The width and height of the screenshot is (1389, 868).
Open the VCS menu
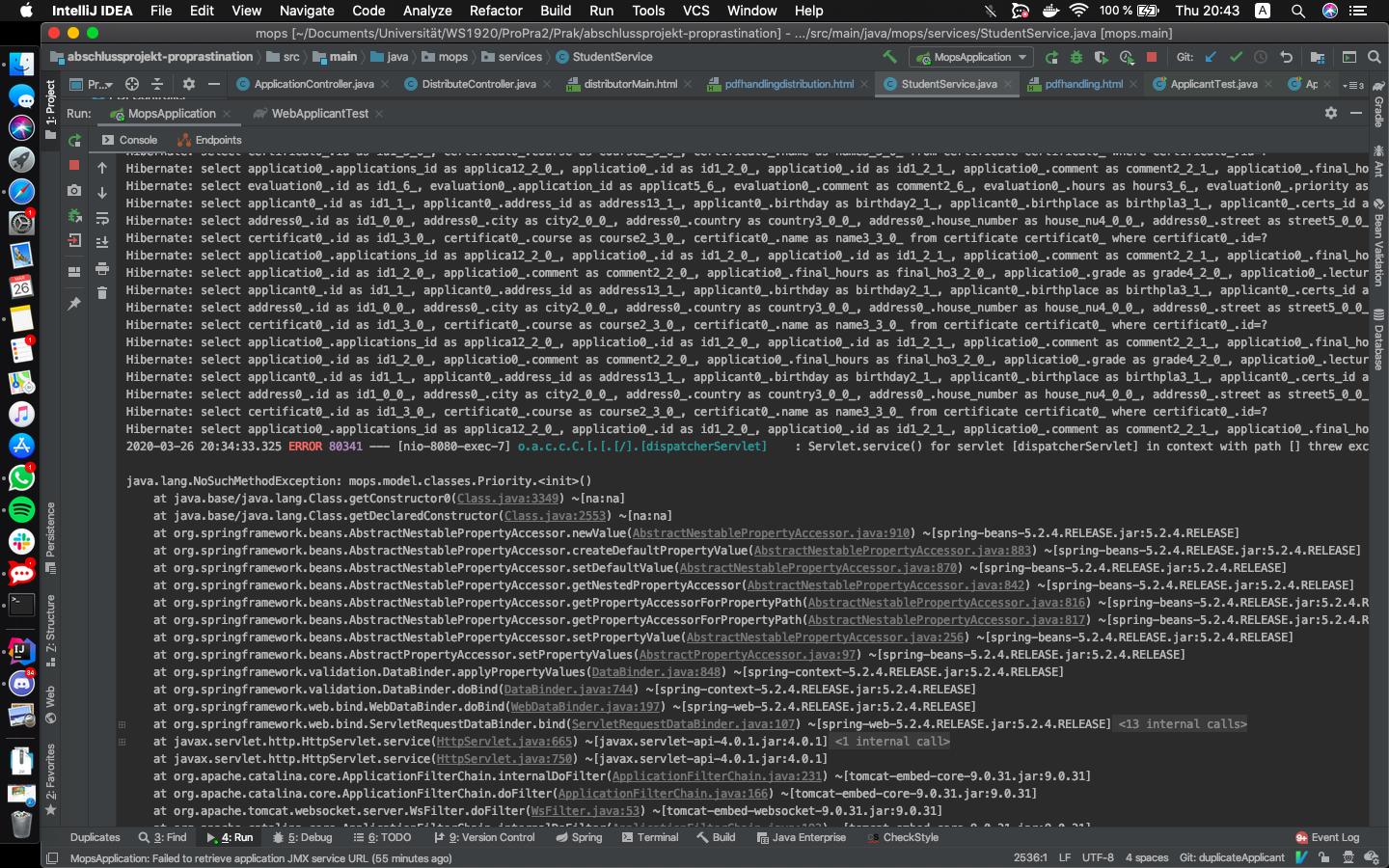click(695, 11)
